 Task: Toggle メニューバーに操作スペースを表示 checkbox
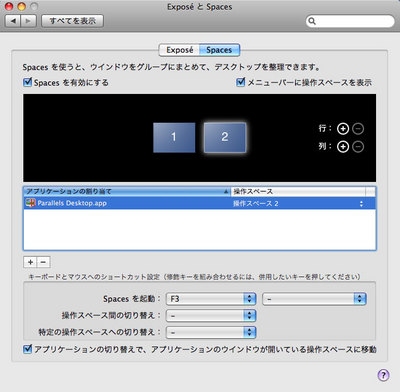click(240, 82)
